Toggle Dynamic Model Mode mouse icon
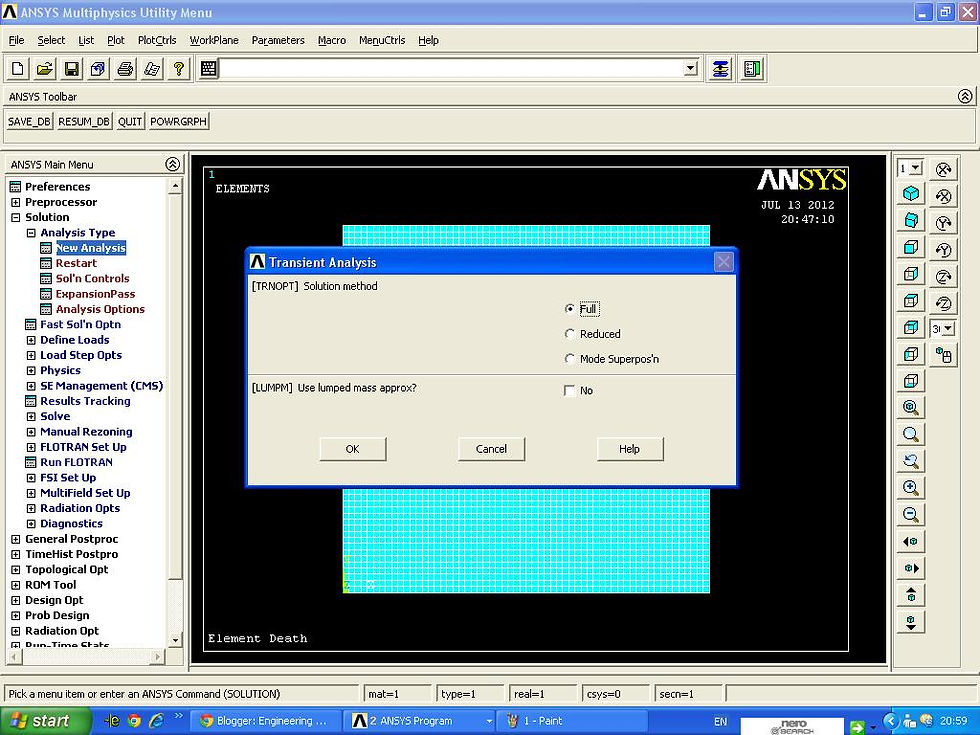Image resolution: width=980 pixels, height=735 pixels. (944, 356)
